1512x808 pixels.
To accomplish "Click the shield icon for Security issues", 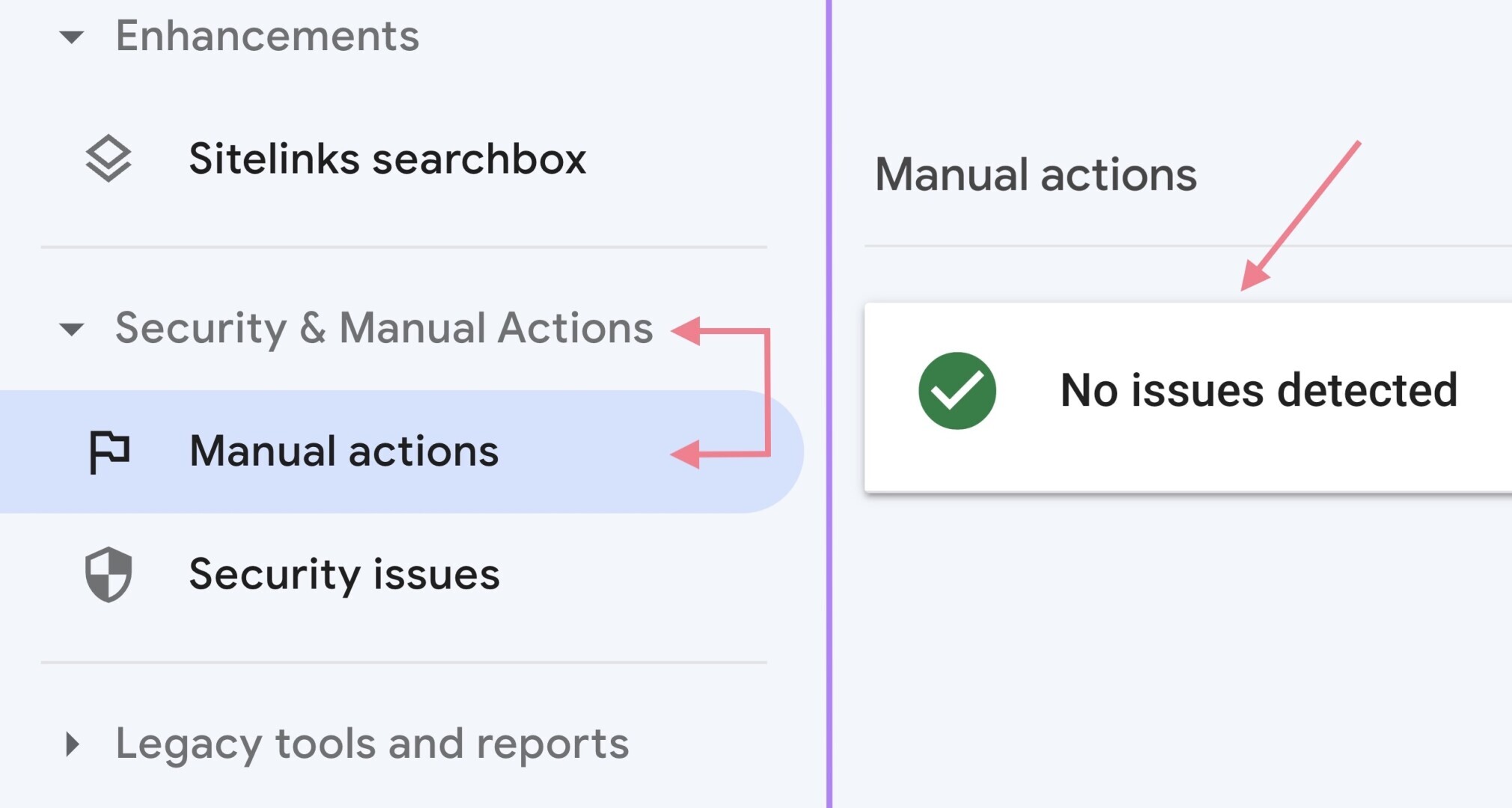I will [x=109, y=575].
